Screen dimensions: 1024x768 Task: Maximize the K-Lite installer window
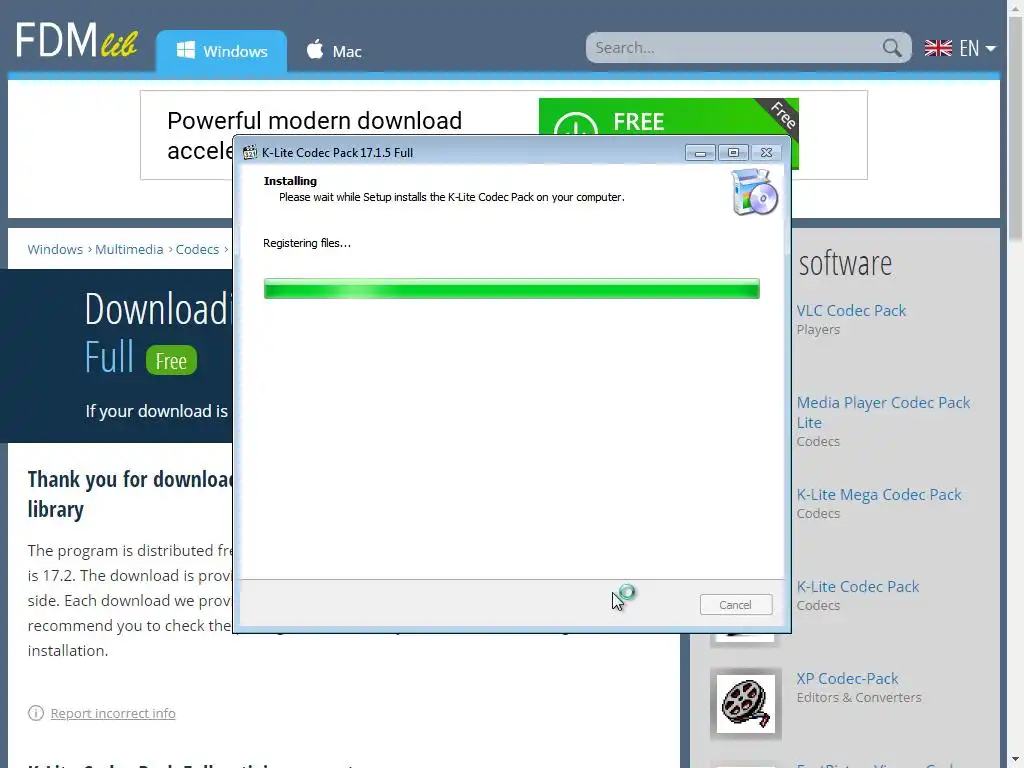point(733,153)
